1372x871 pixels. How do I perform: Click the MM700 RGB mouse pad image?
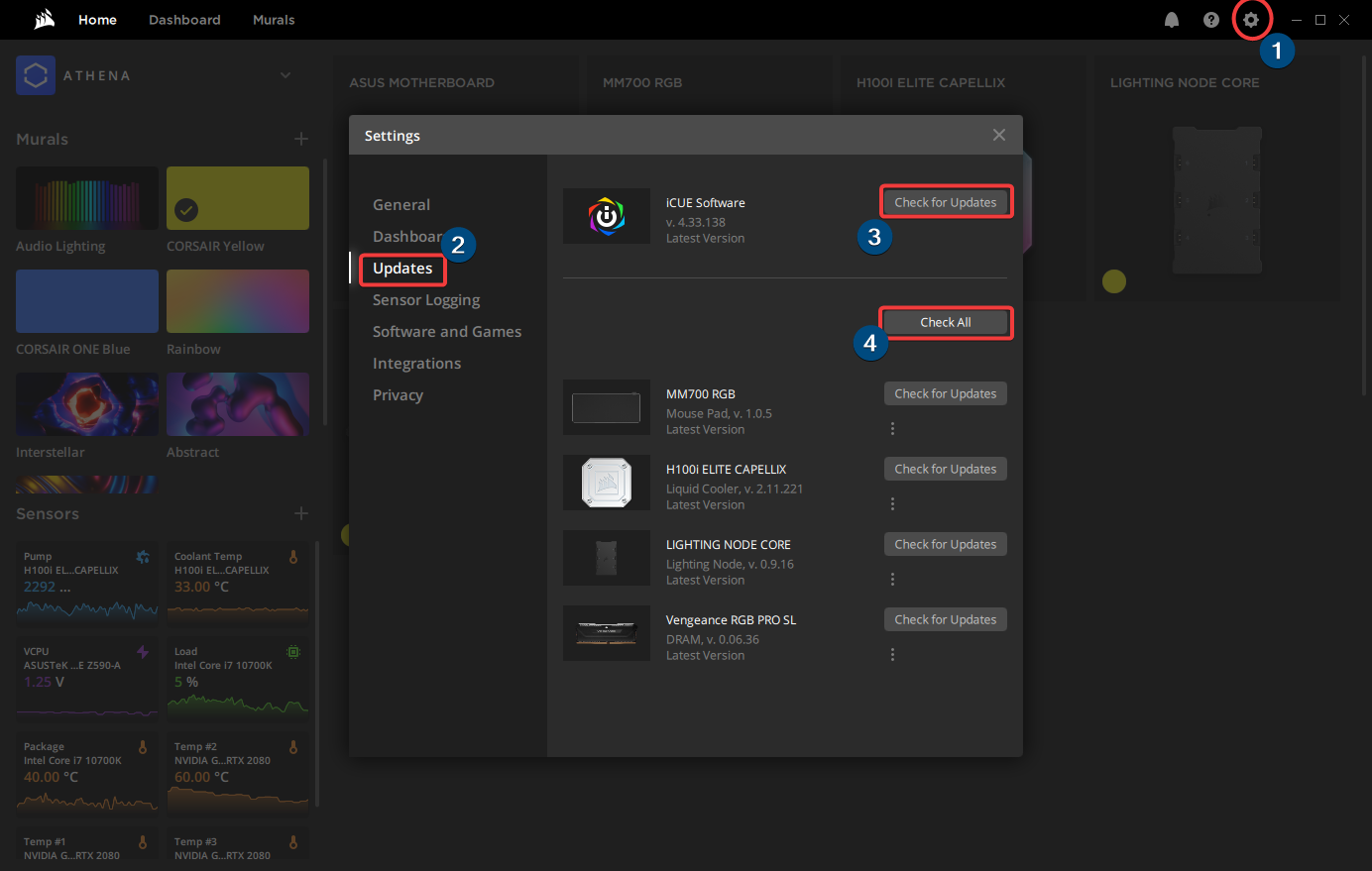(607, 407)
